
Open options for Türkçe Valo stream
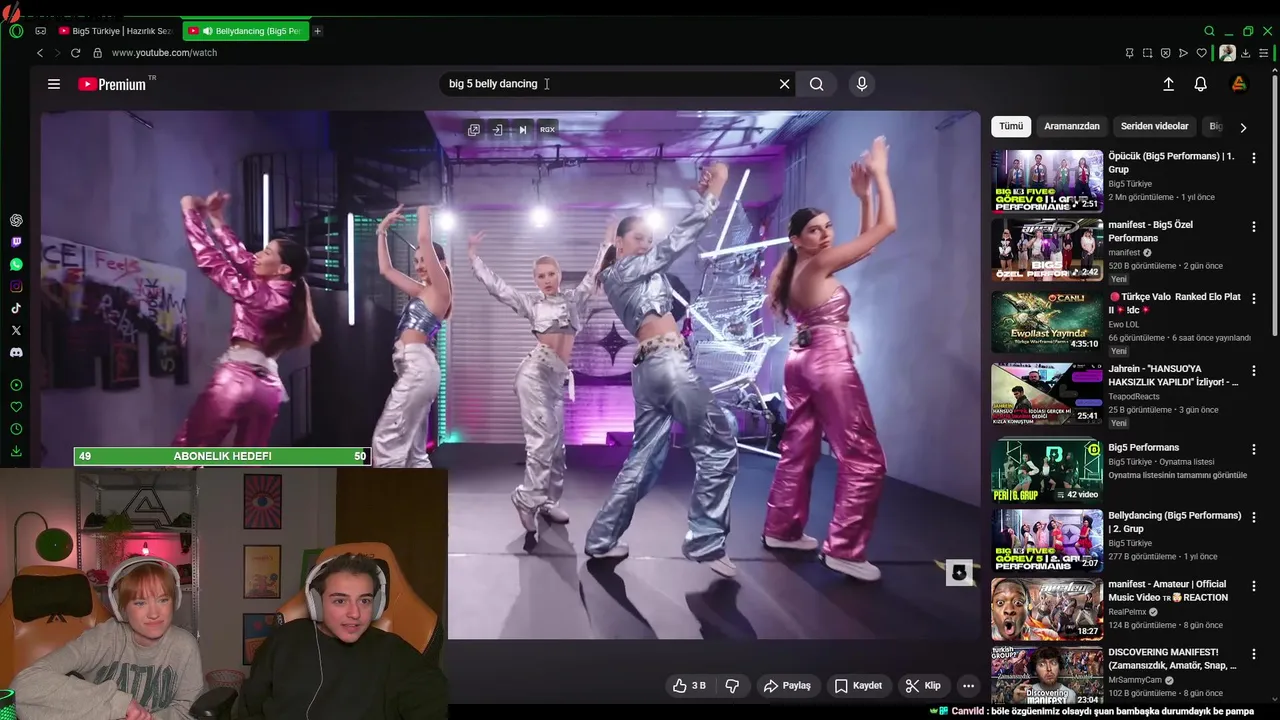point(1254,298)
